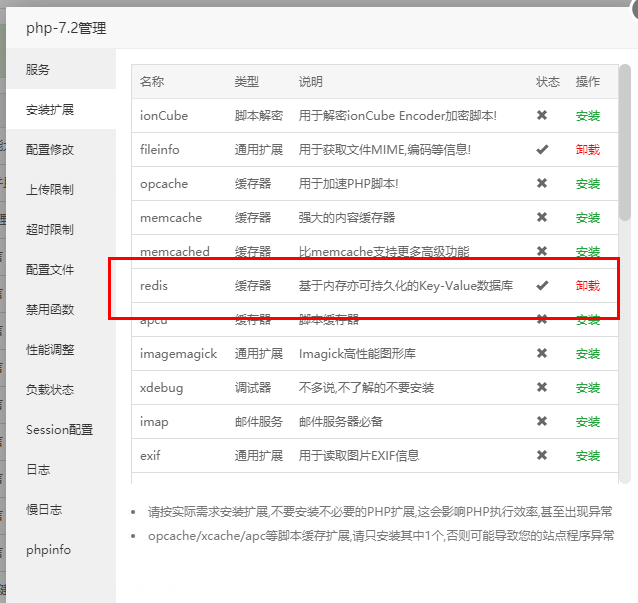Viewport: 638px width, 603px height.
Task: Install the exif extension
Action: pos(588,456)
